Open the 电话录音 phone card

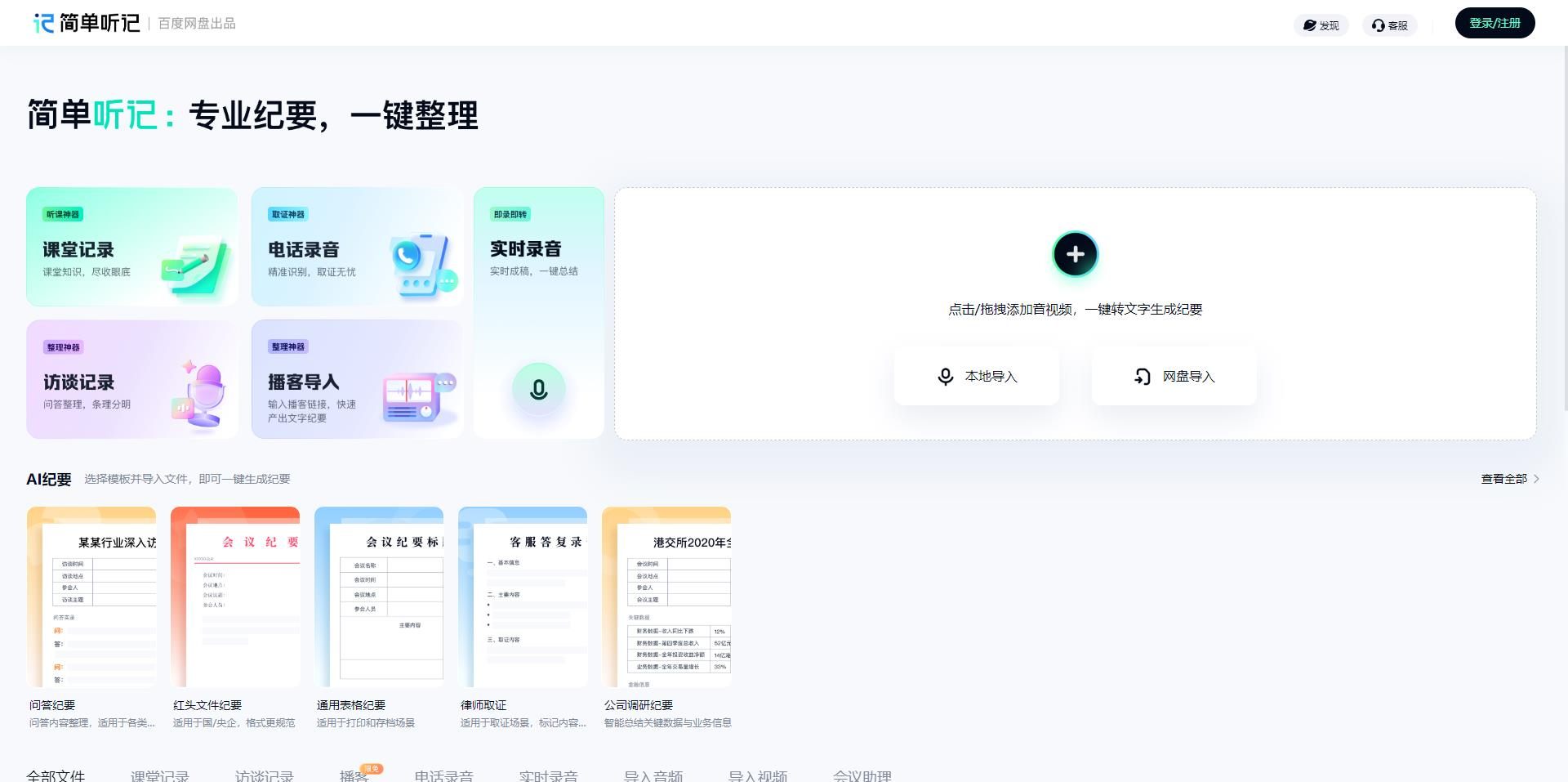click(x=357, y=247)
